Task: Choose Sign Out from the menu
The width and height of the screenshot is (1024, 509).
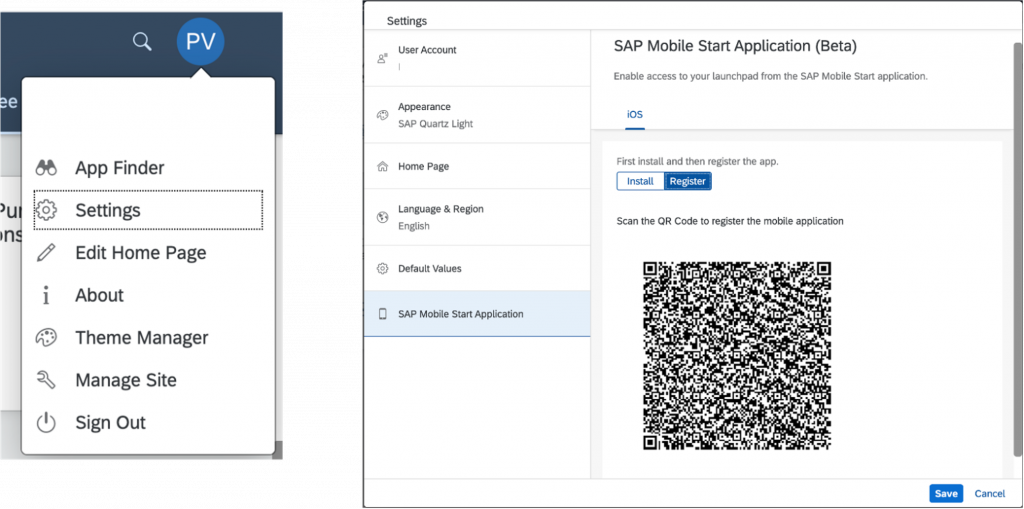Action: pyautogui.click(x=148, y=423)
